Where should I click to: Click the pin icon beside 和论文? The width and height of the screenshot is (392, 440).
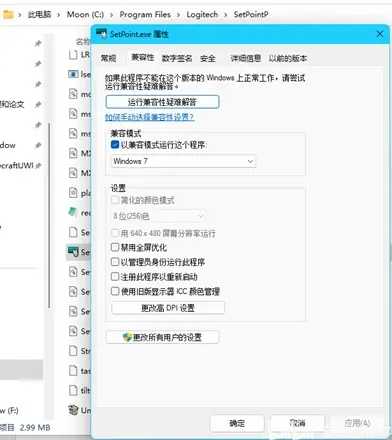pyautogui.click(x=38, y=104)
